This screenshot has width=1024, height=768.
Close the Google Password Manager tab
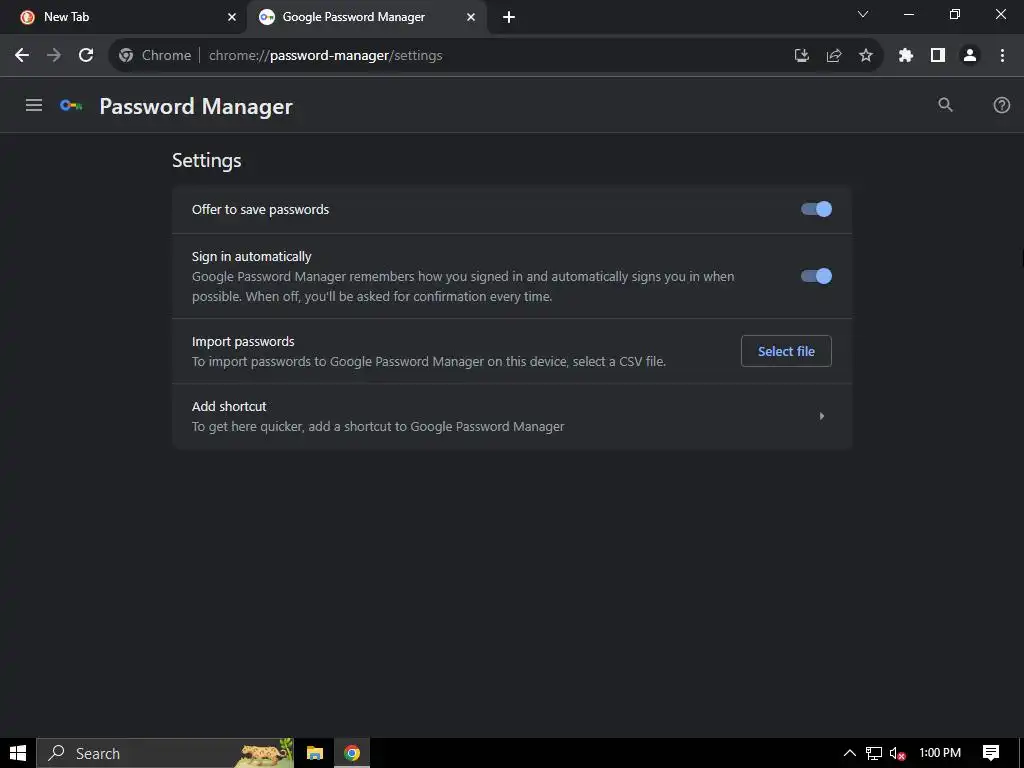click(471, 18)
